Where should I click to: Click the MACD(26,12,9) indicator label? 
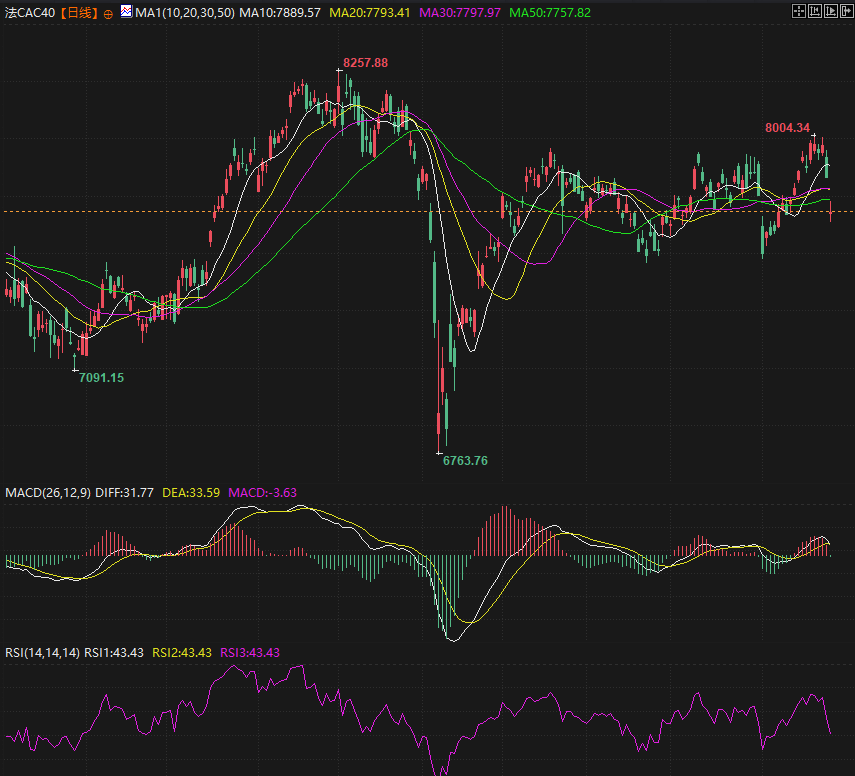coord(48,492)
